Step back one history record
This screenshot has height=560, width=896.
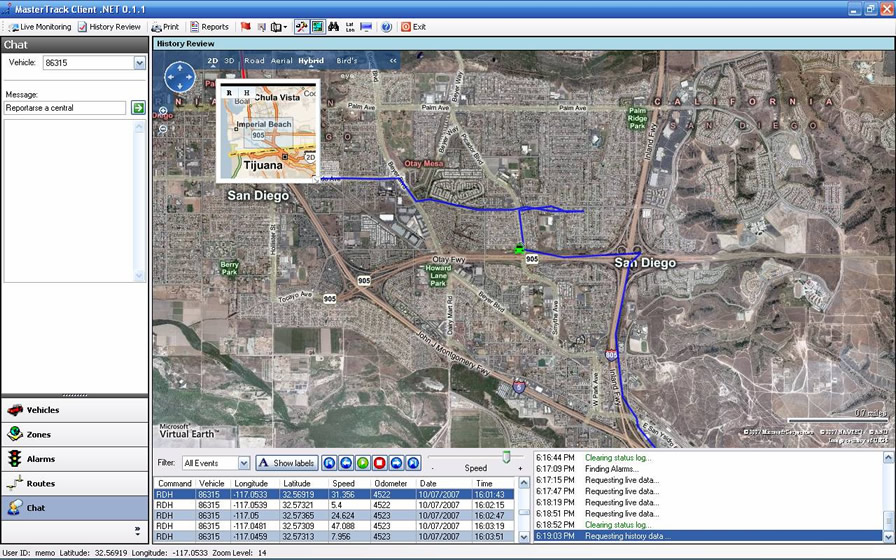point(346,463)
